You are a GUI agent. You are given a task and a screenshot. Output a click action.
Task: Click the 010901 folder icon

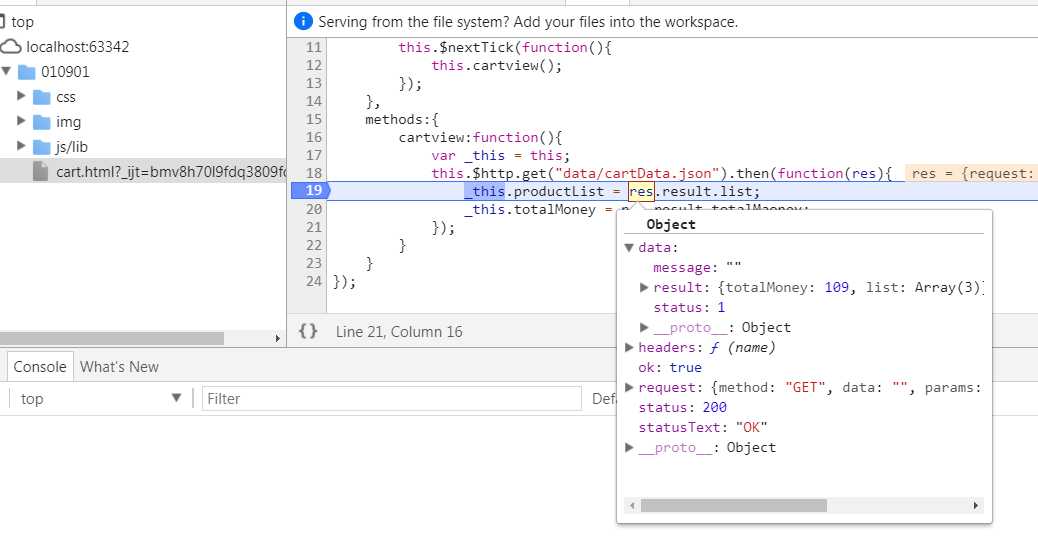click(26, 71)
